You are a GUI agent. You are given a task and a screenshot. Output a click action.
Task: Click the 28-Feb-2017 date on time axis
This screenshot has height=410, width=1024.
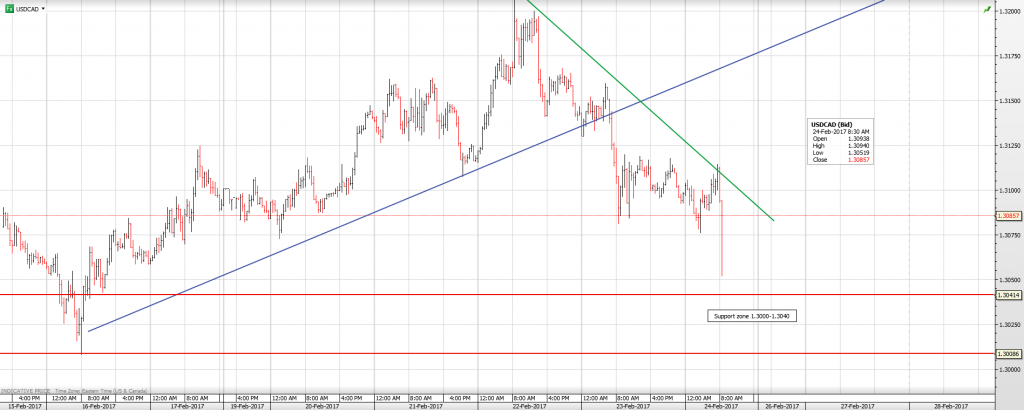tap(949, 406)
